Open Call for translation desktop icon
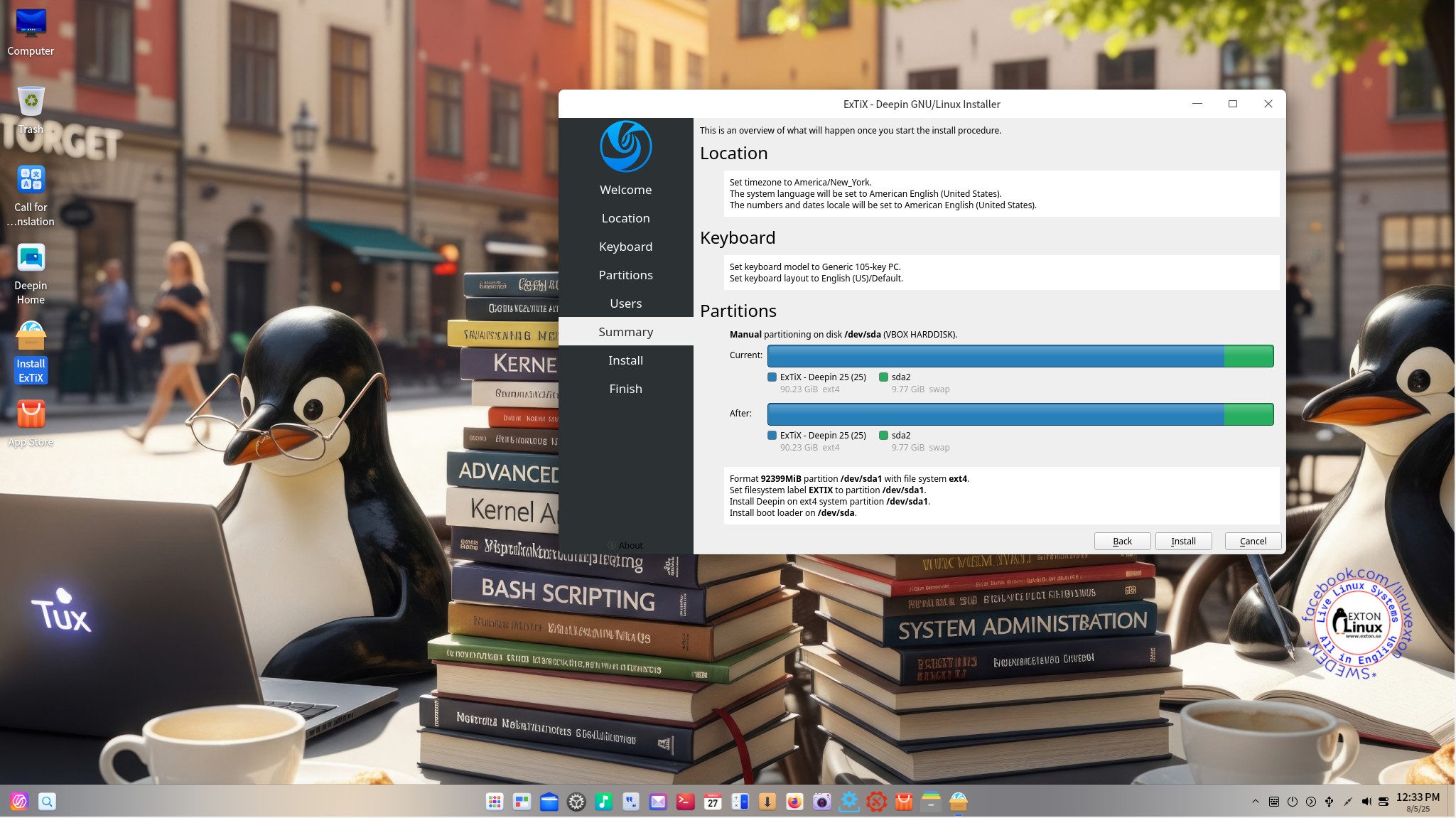Screen dimensions: 1456x818 click(31, 195)
